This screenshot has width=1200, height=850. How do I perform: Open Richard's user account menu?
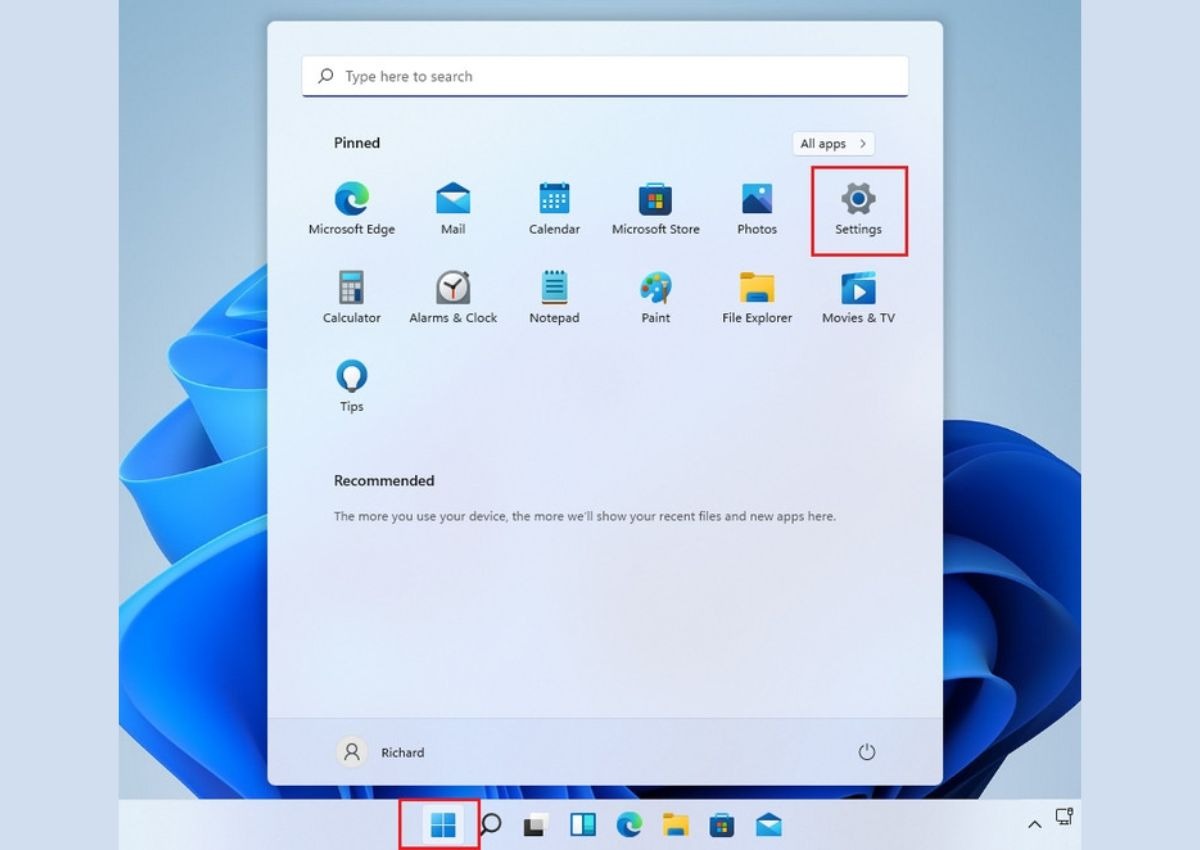[x=381, y=752]
